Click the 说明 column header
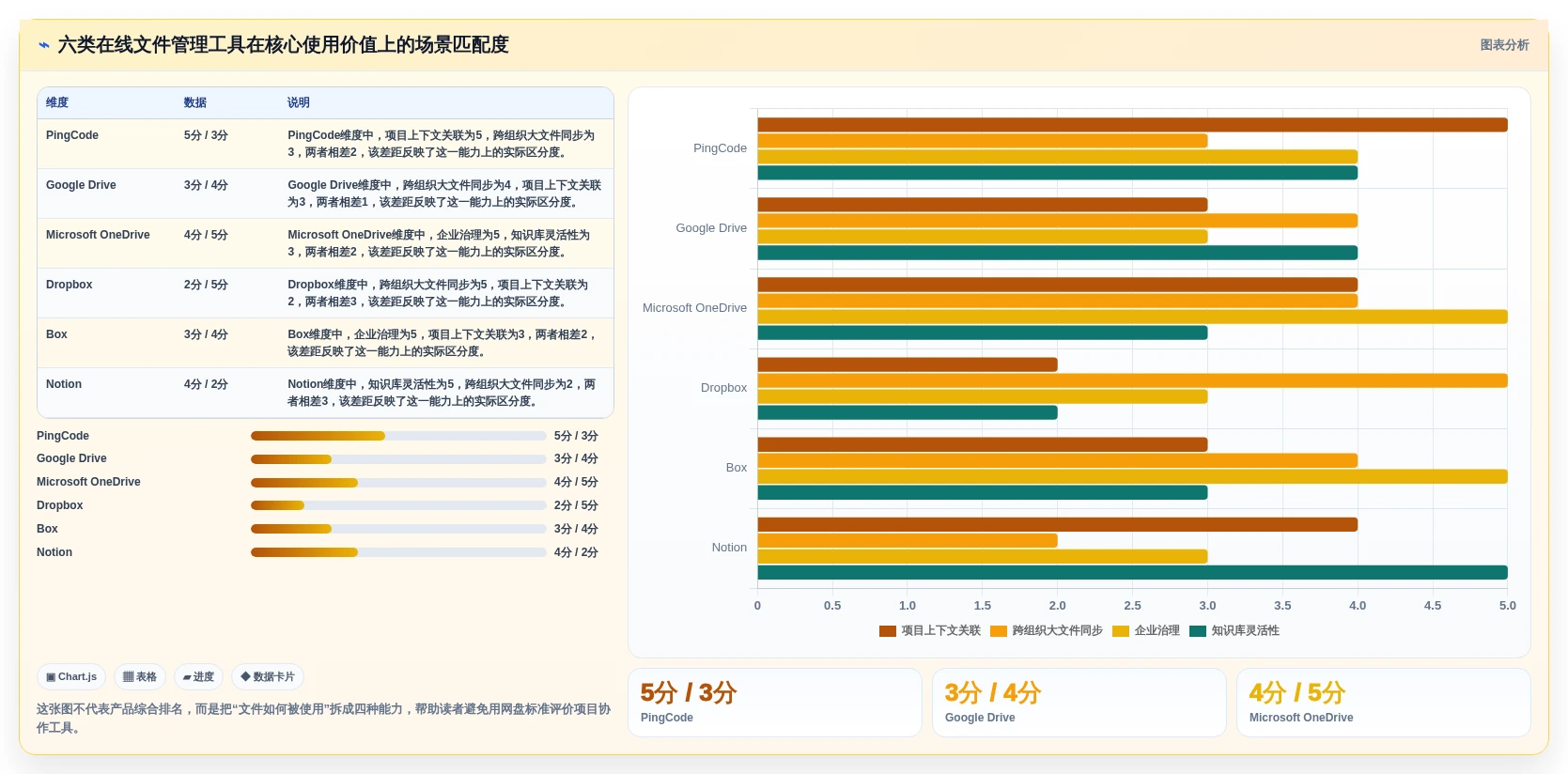1568x774 pixels. [299, 102]
